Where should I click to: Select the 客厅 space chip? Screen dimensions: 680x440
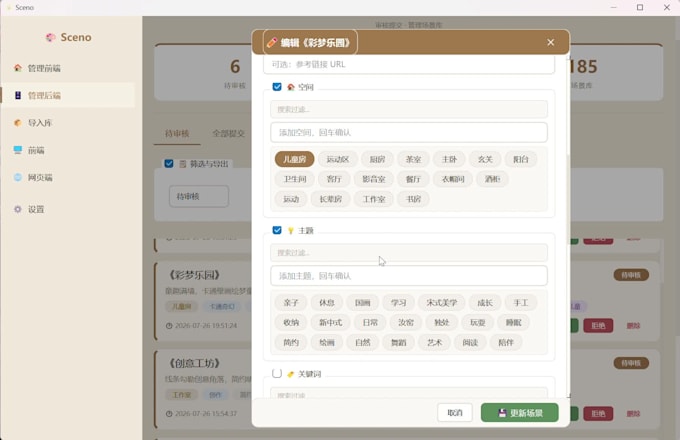pyautogui.click(x=334, y=179)
